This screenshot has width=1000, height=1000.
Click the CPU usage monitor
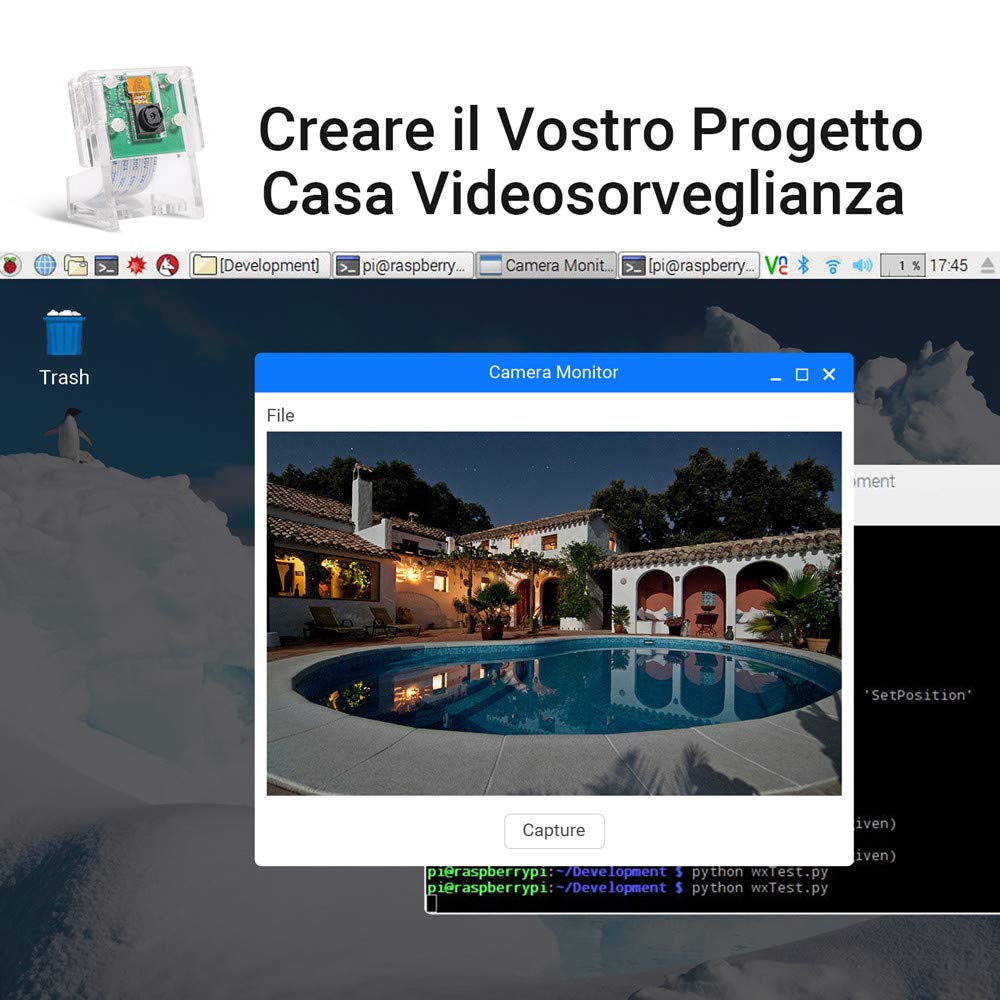902,265
